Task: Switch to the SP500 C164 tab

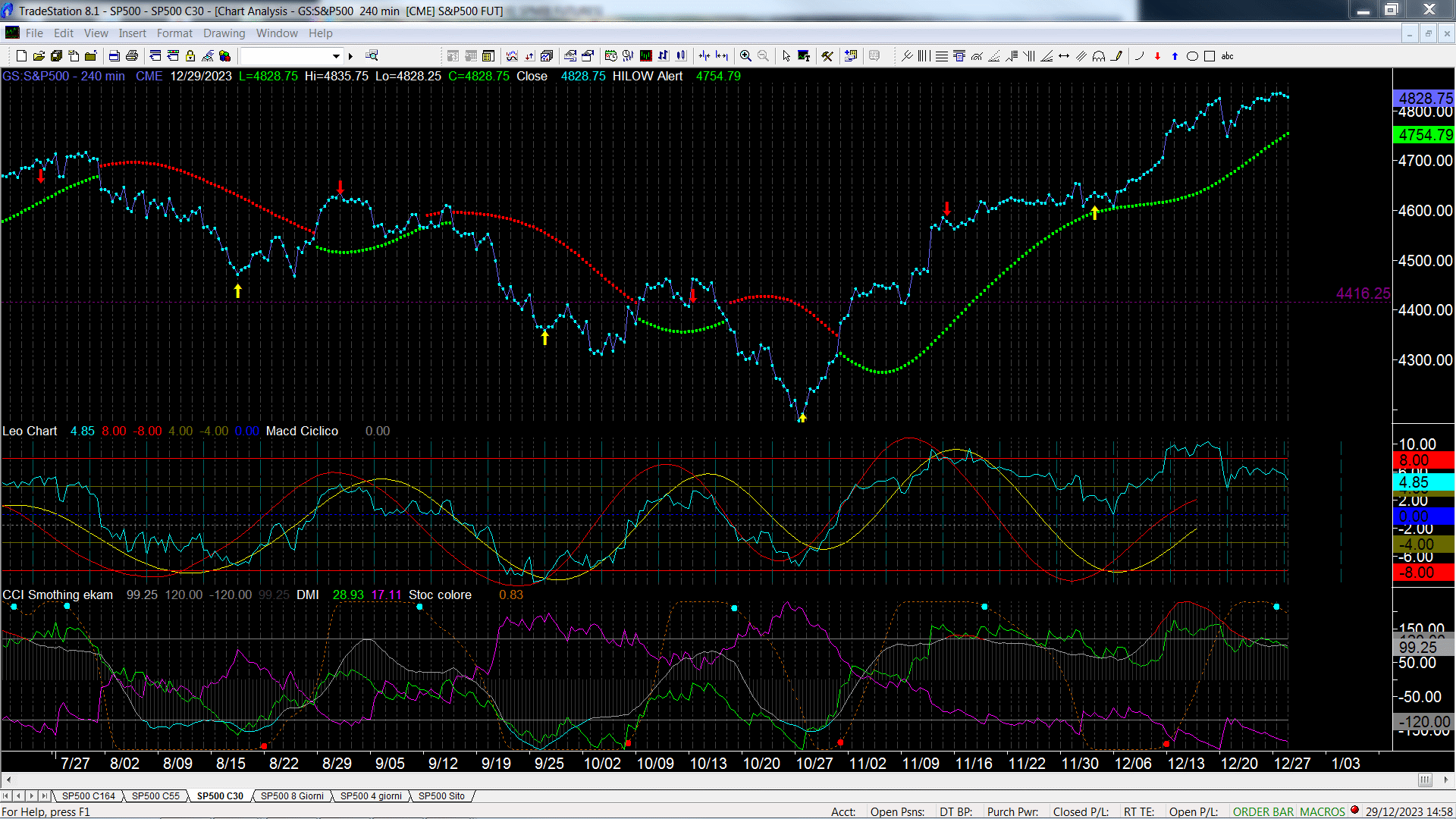Action: click(x=89, y=795)
